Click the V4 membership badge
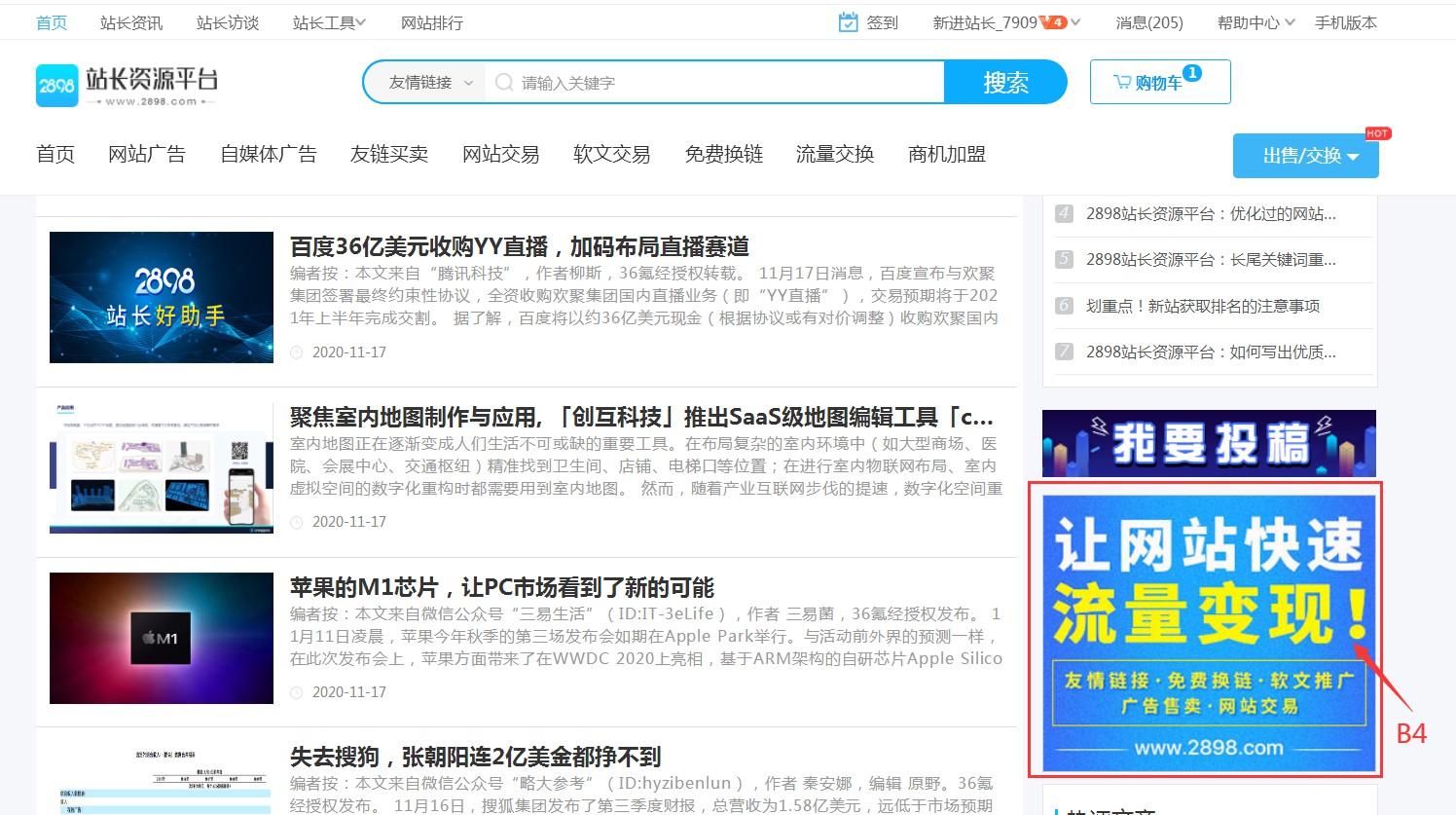 pos(1054,22)
